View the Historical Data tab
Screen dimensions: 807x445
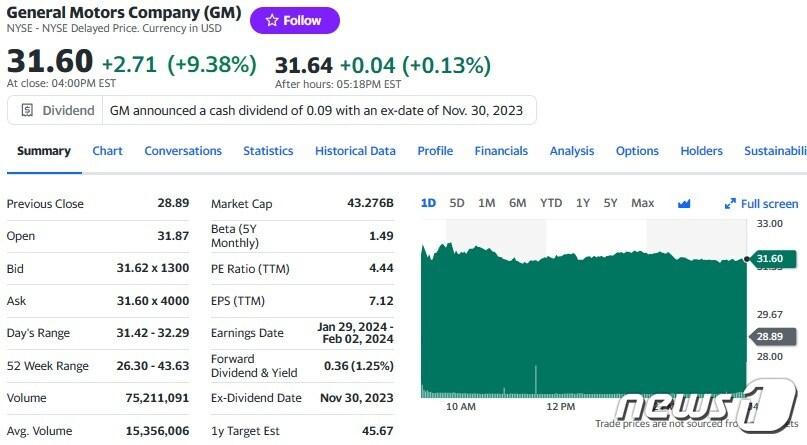click(355, 151)
